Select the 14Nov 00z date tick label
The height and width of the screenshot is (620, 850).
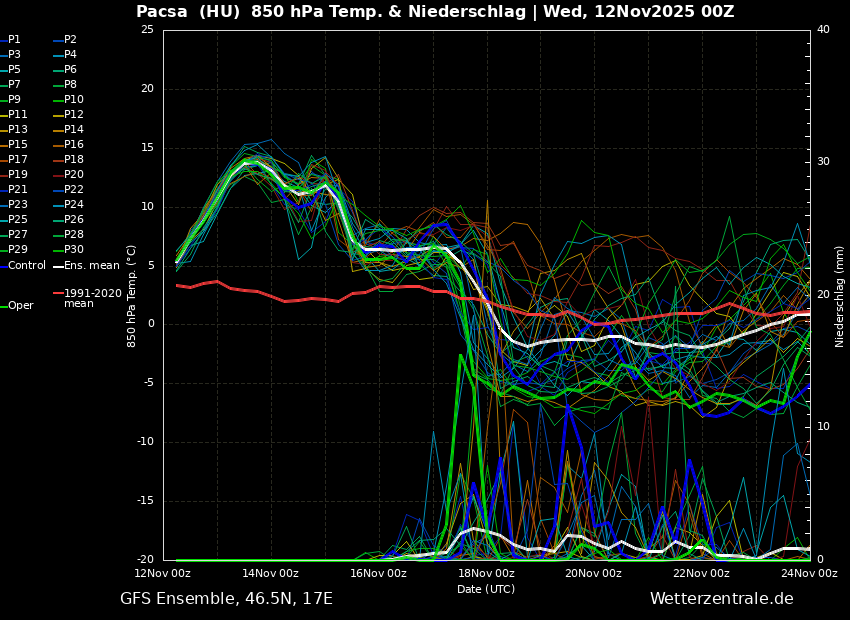tap(270, 574)
